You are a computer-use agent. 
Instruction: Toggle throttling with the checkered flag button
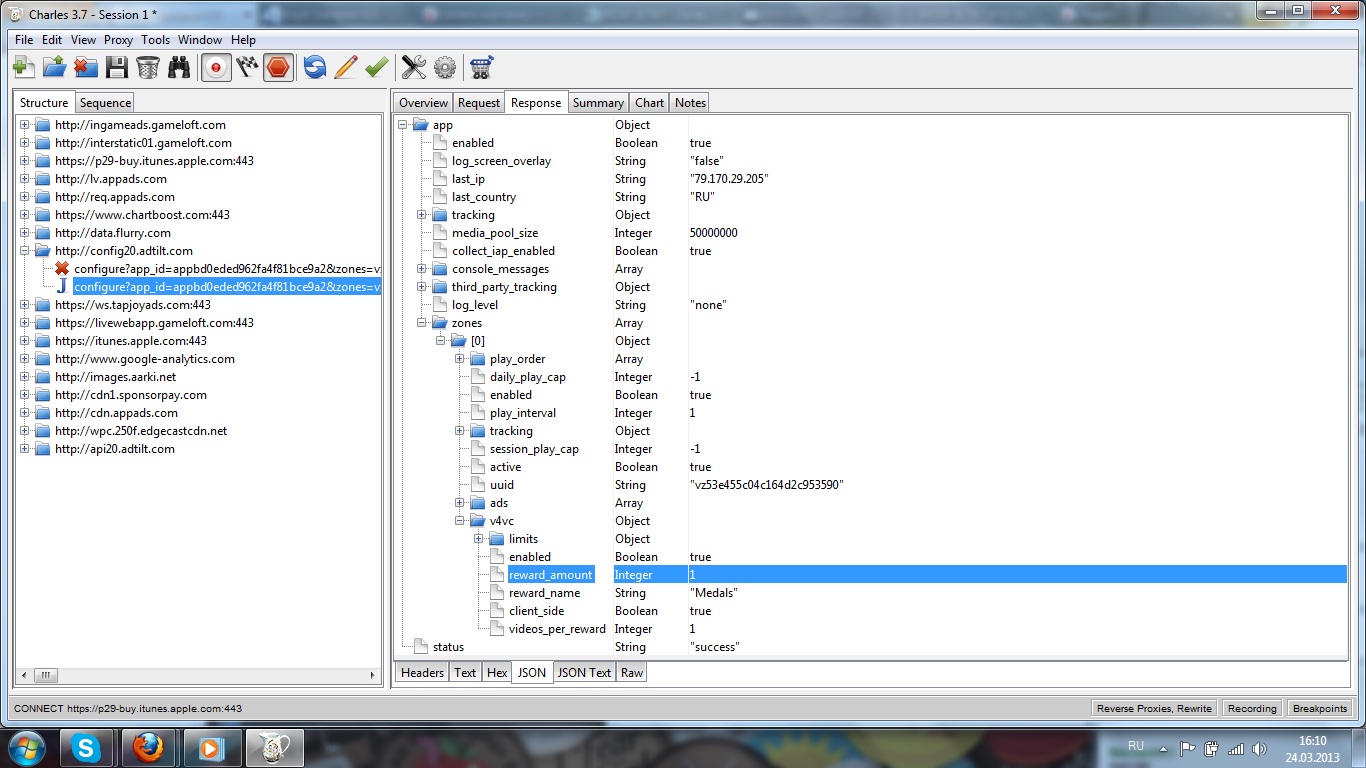click(247, 68)
